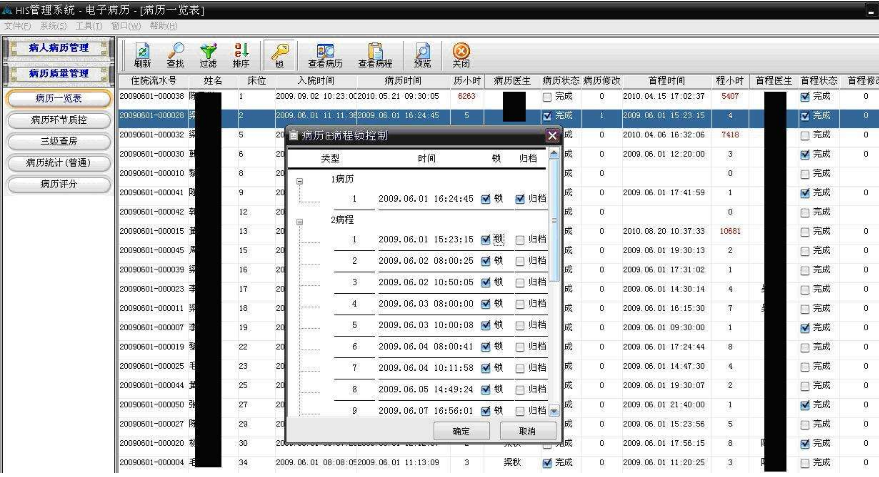Image resolution: width=879 pixels, height=477 pixels.
Task: Click the 程小时 column header
Action: point(730,81)
